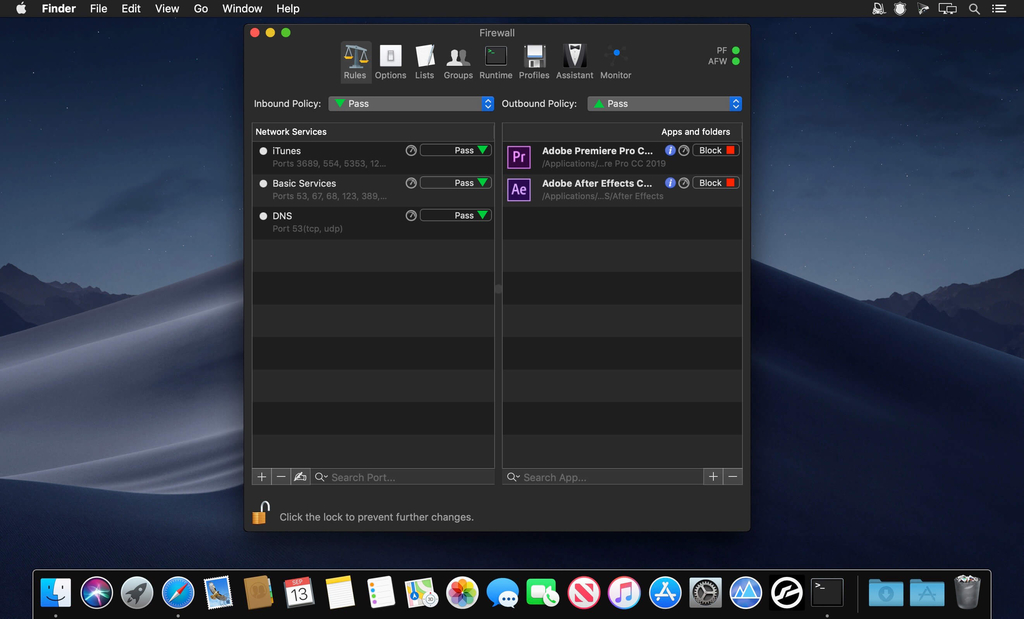Expand the Inbound Policy dropdown

click(x=411, y=104)
